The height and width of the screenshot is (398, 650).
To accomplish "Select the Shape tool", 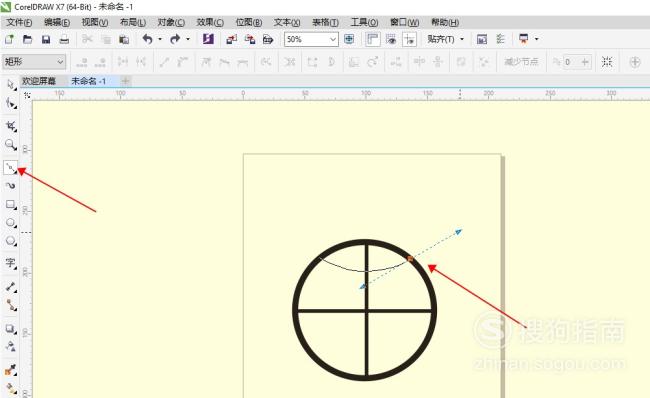I will point(11,103).
